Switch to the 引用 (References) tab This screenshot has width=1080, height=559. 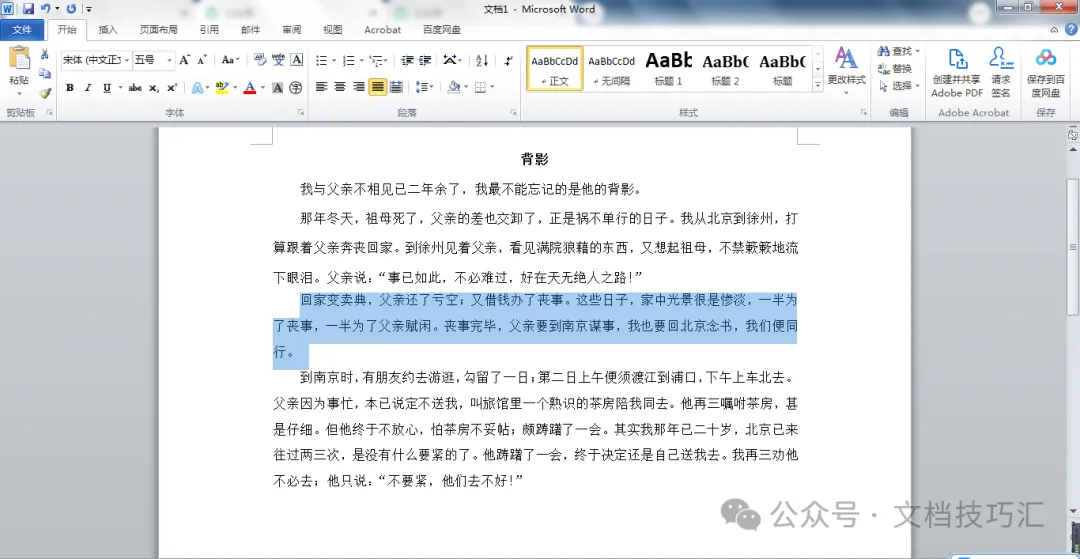(x=209, y=30)
